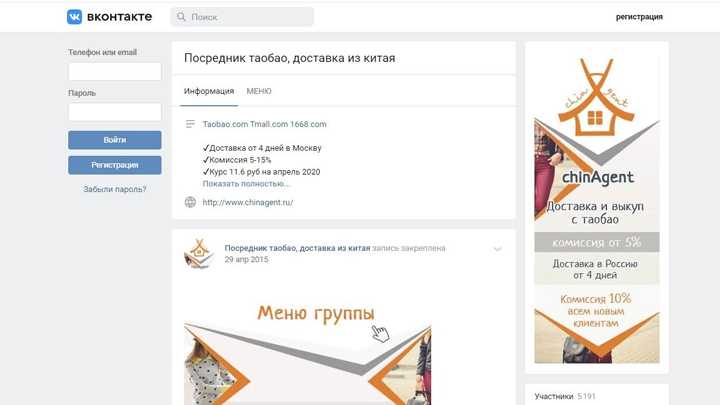The image size is (720, 405).
Task: Click the VK logo icon
Action: tap(74, 17)
